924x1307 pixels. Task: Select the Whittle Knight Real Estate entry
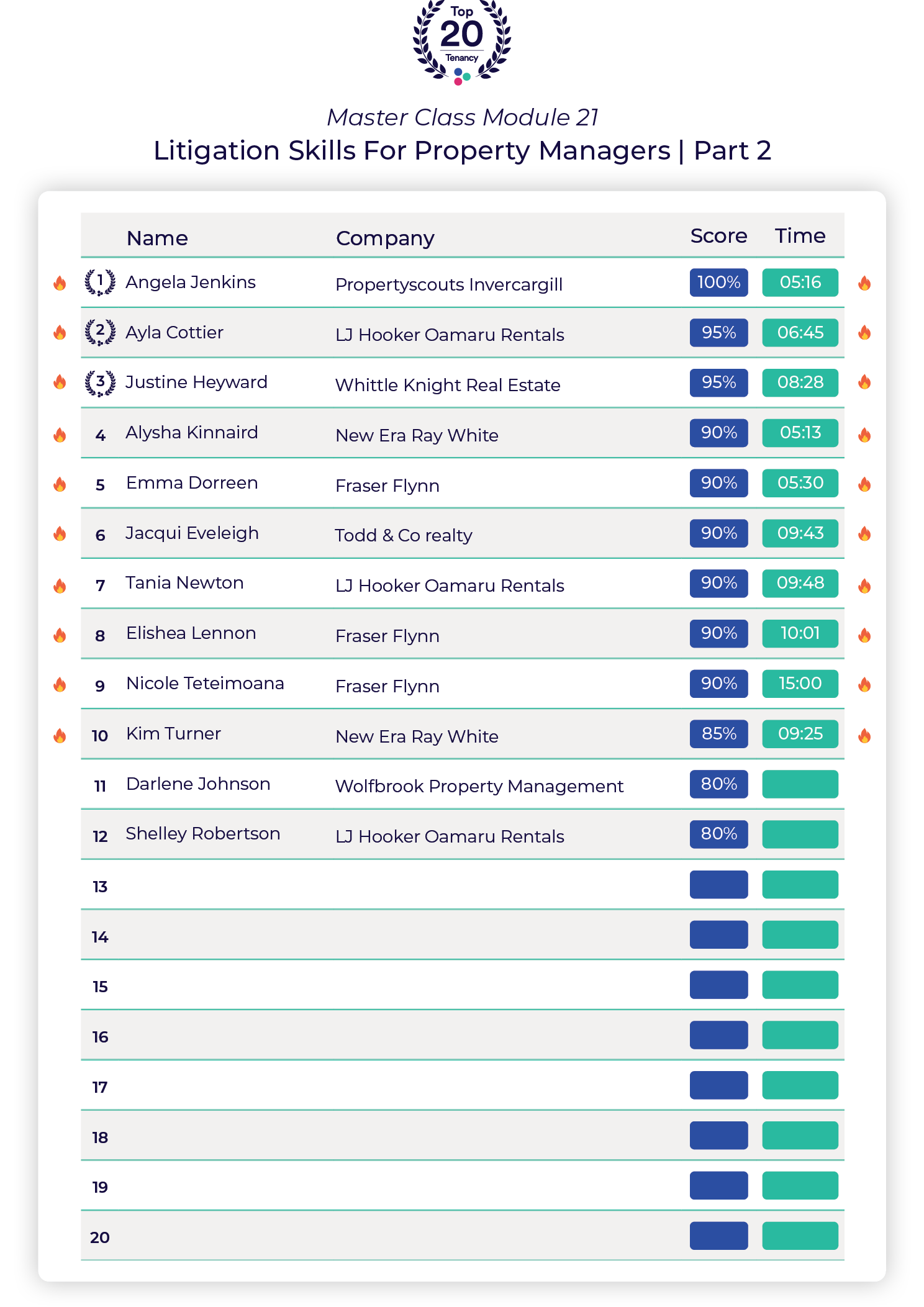[x=448, y=385]
